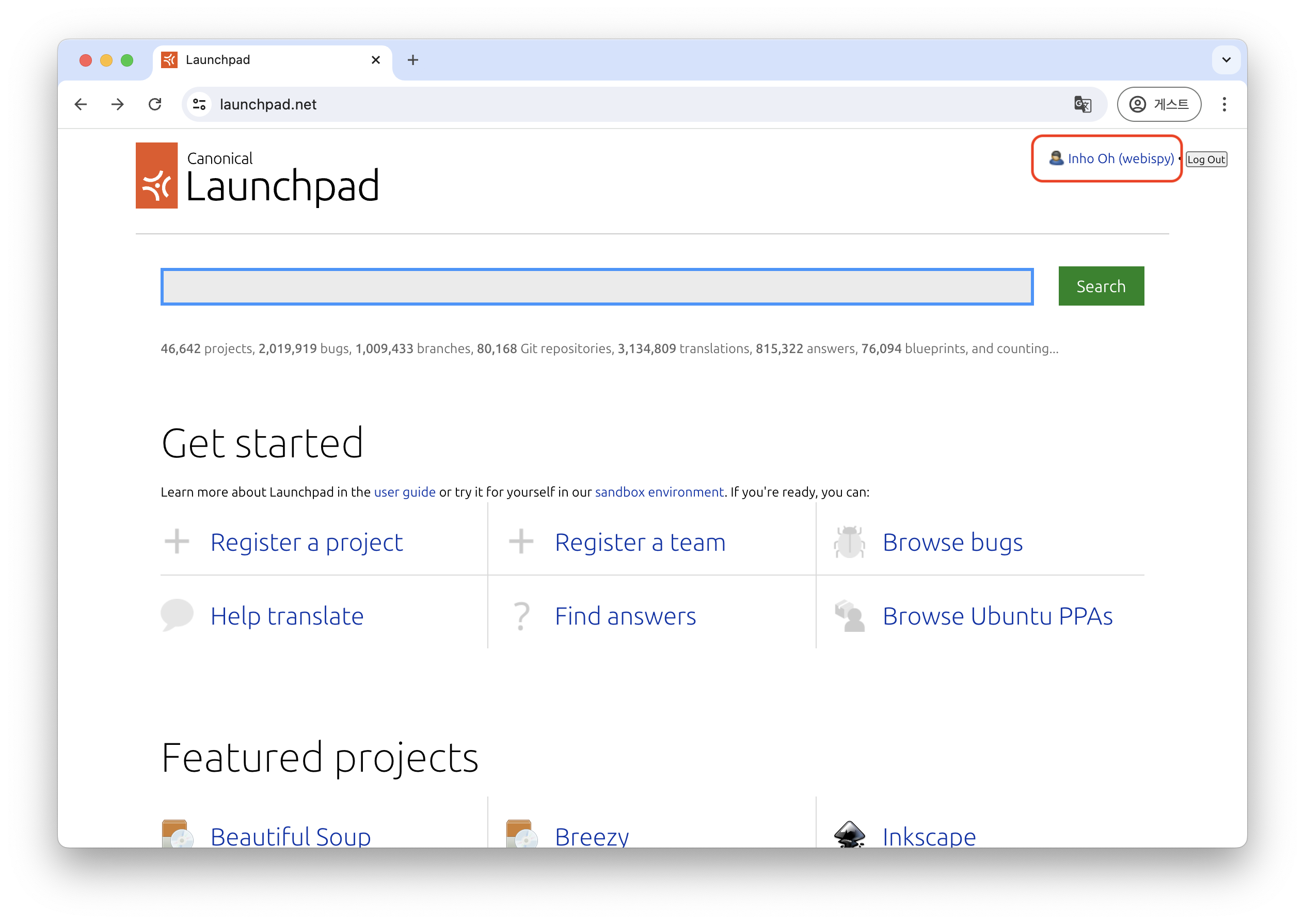This screenshot has width=1305, height=924.
Task: Click the user avatar icon next to Inho Oh
Action: pos(1056,158)
